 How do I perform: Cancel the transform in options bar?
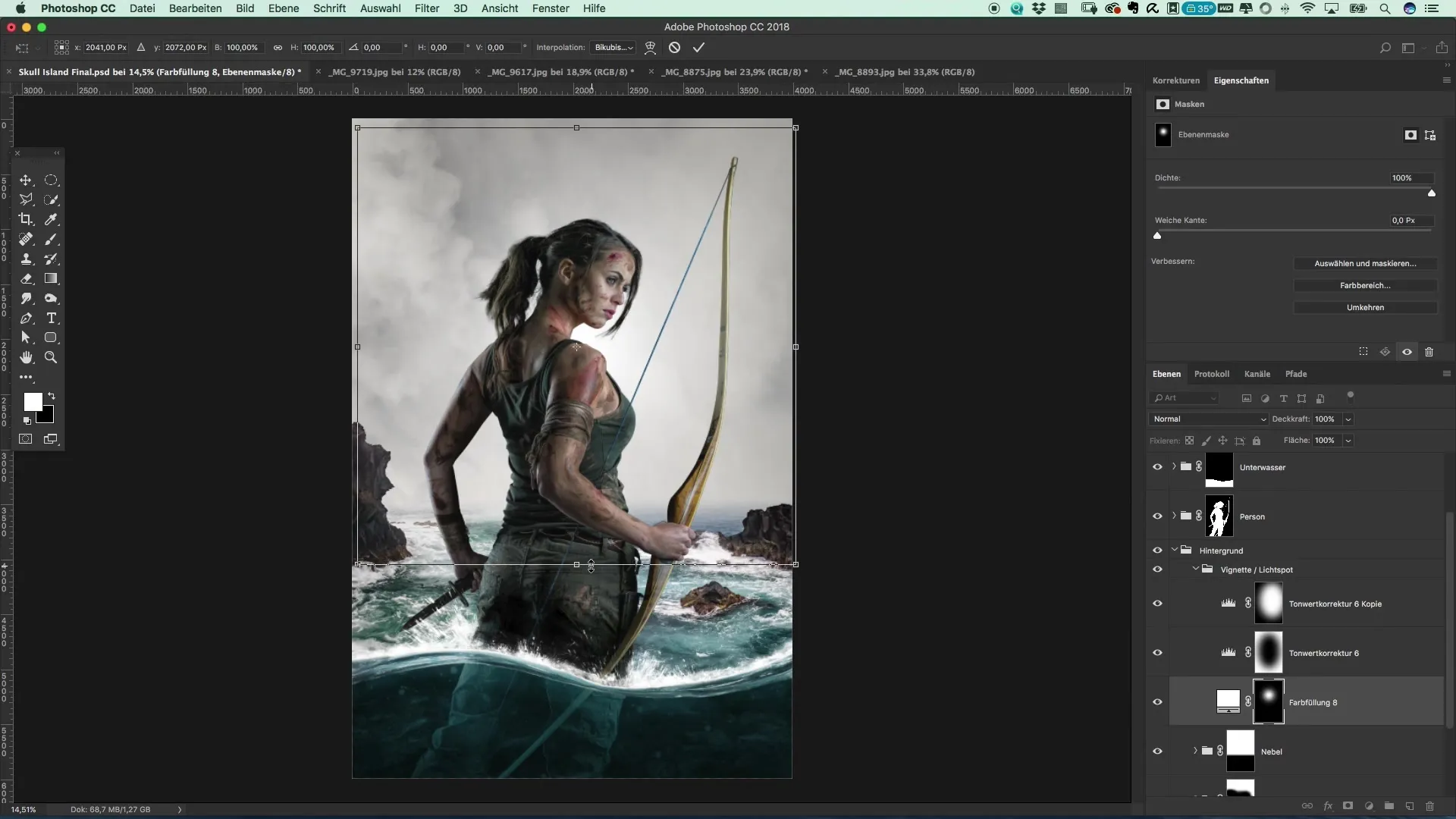pyautogui.click(x=674, y=47)
